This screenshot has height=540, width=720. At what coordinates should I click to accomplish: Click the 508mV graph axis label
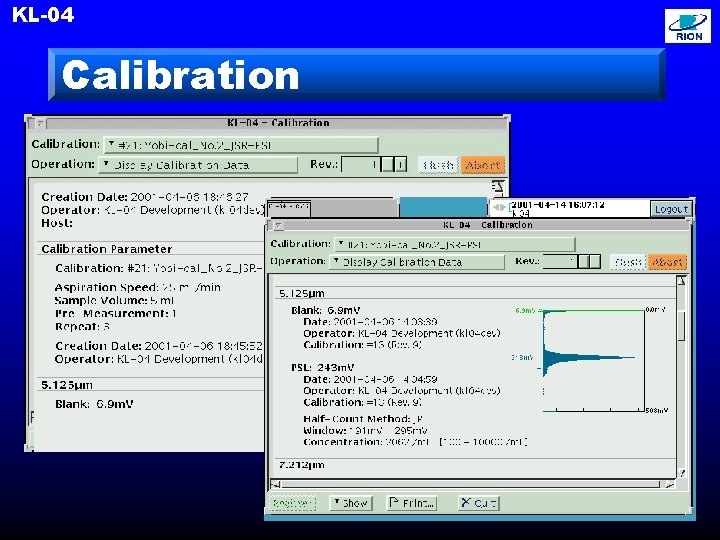point(657,411)
